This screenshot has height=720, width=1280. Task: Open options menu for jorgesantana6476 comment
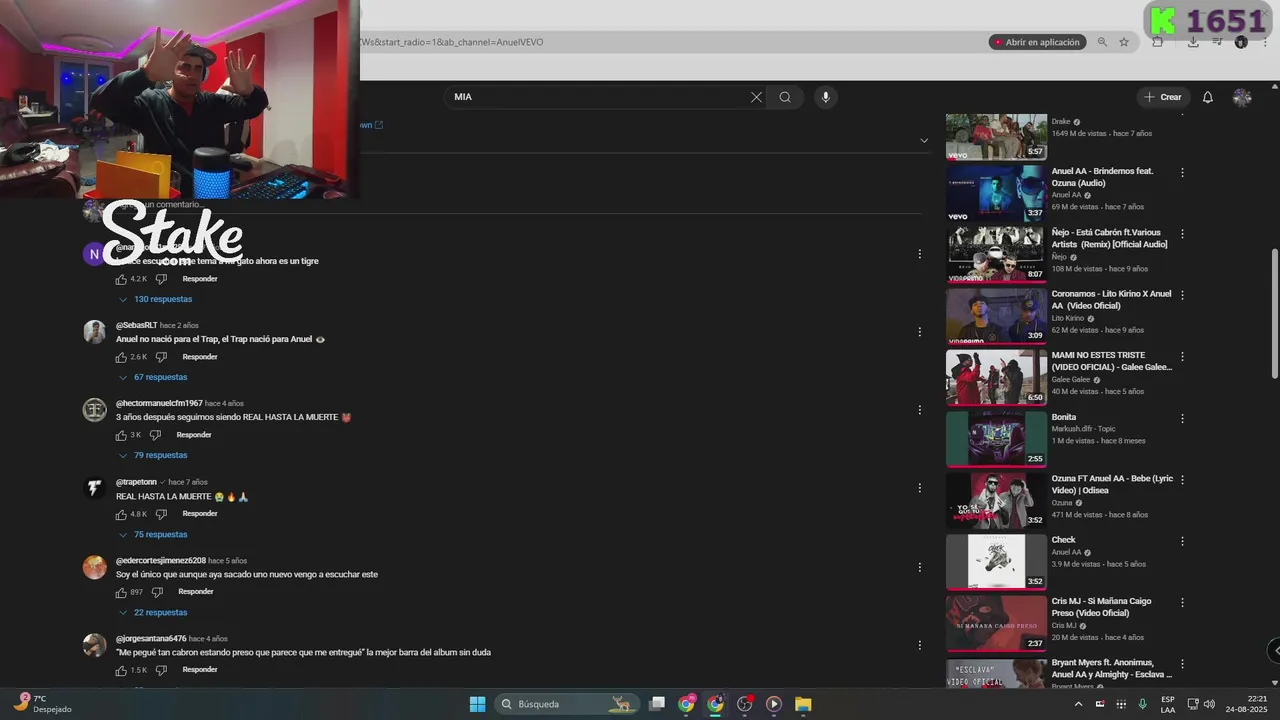[919, 645]
